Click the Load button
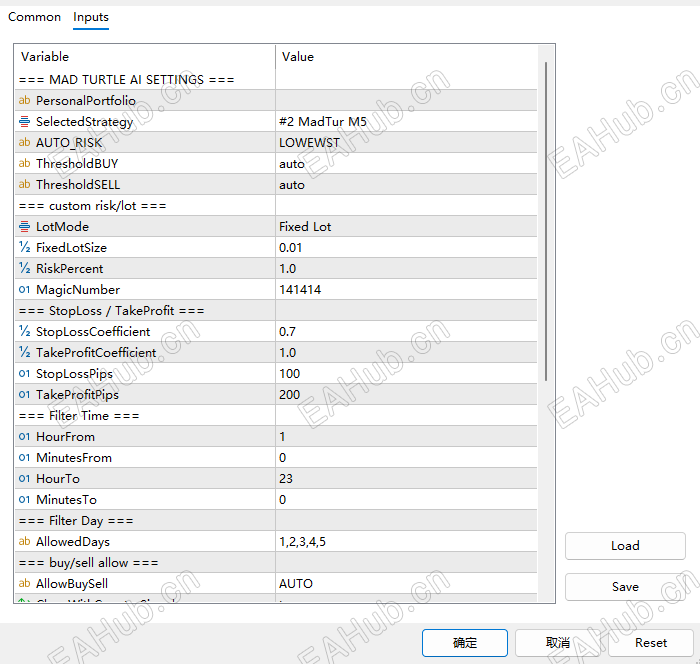 (x=625, y=546)
